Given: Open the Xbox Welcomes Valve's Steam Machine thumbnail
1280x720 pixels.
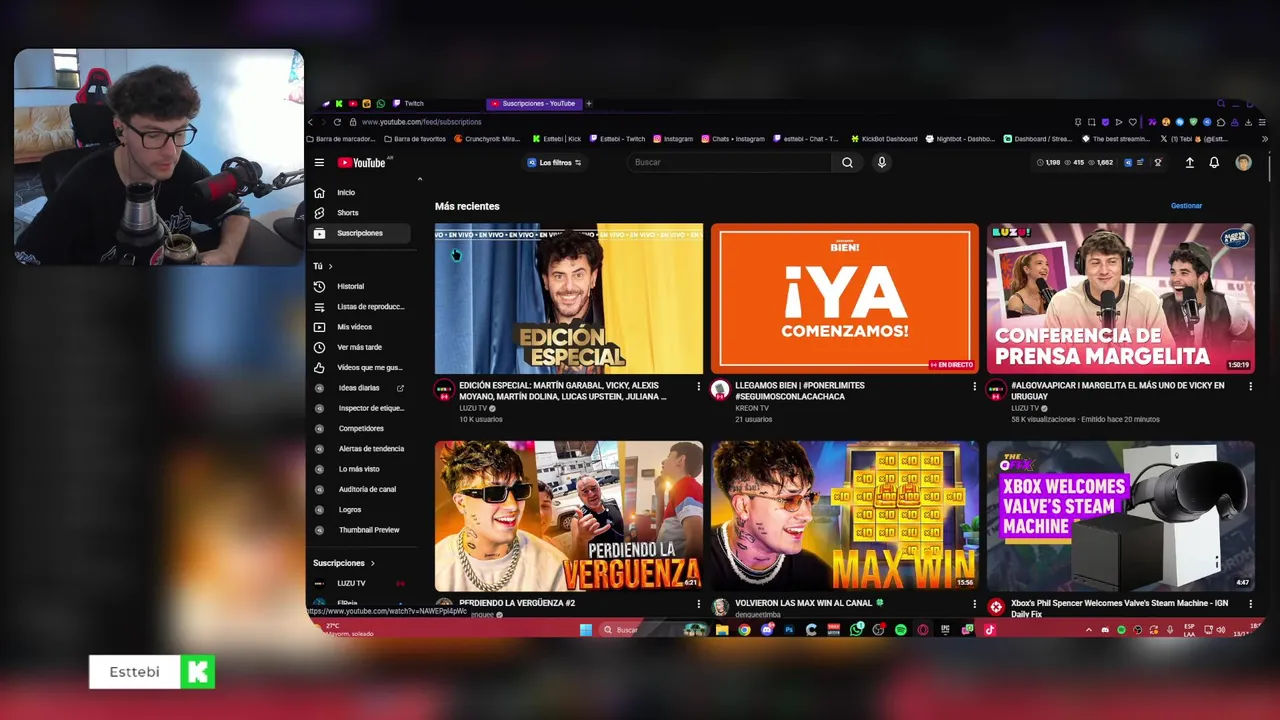Looking at the screenshot, I should click(1121, 516).
